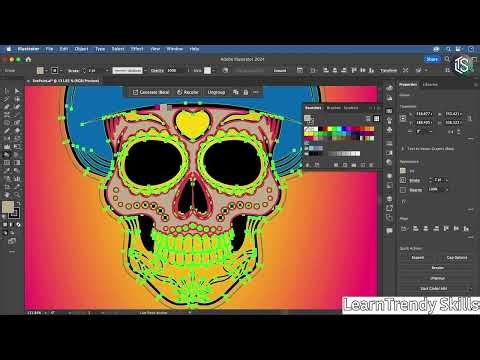Open the Object menu
The image size is (480, 360).
(x=81, y=49)
